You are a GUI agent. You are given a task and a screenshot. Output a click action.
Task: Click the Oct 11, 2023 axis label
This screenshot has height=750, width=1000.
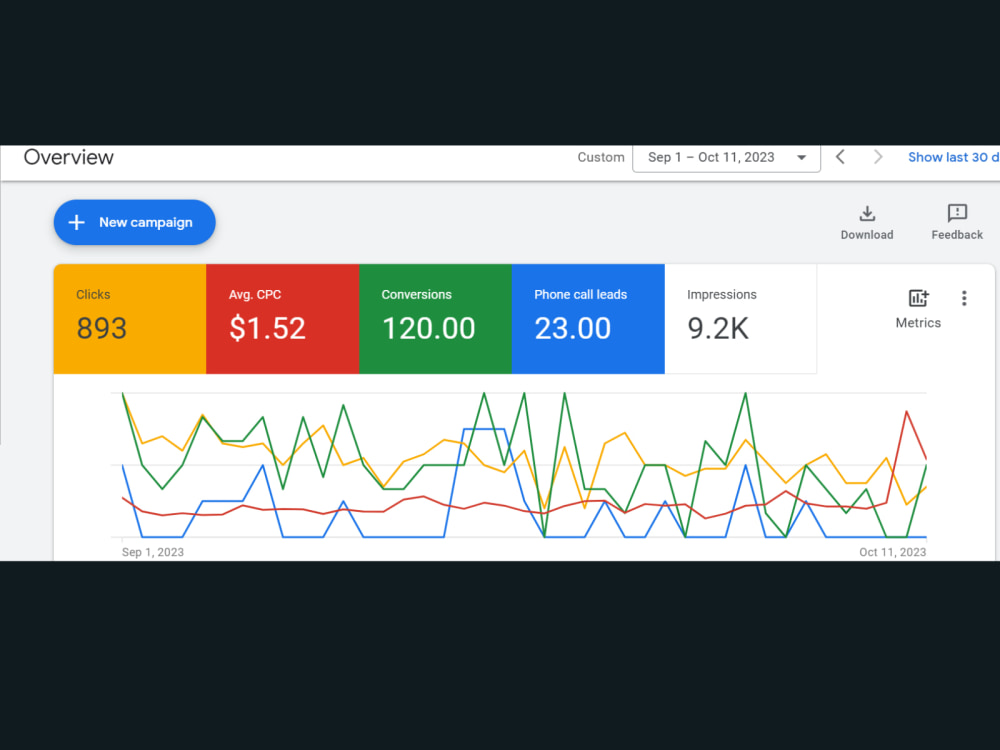(x=892, y=552)
